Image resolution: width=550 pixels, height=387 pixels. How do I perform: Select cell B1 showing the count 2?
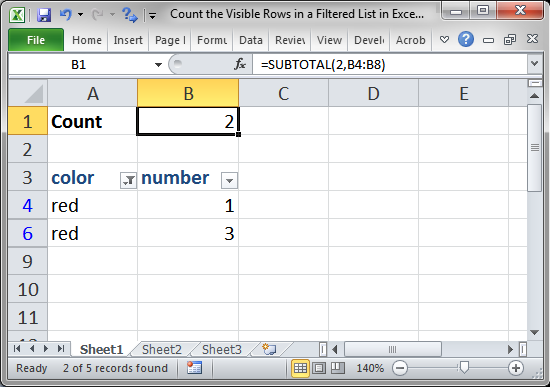[x=188, y=121]
